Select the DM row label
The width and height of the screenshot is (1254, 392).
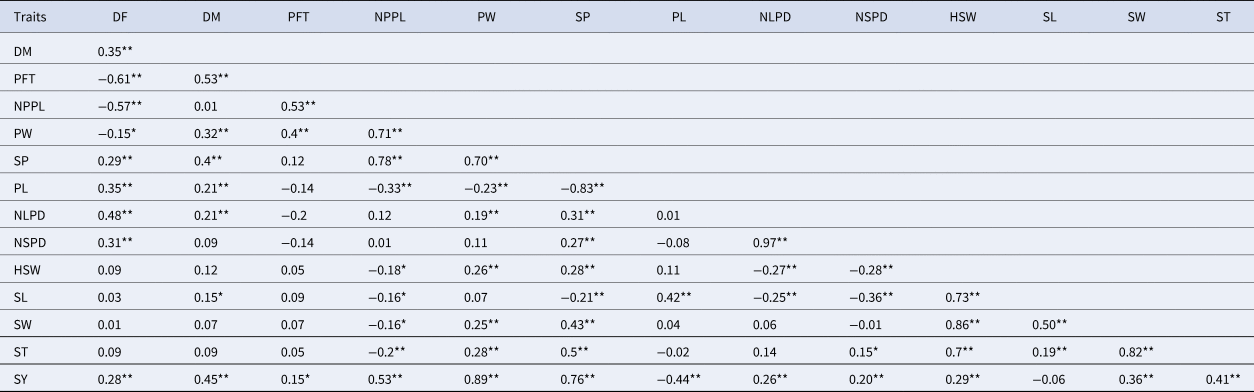click(x=22, y=51)
